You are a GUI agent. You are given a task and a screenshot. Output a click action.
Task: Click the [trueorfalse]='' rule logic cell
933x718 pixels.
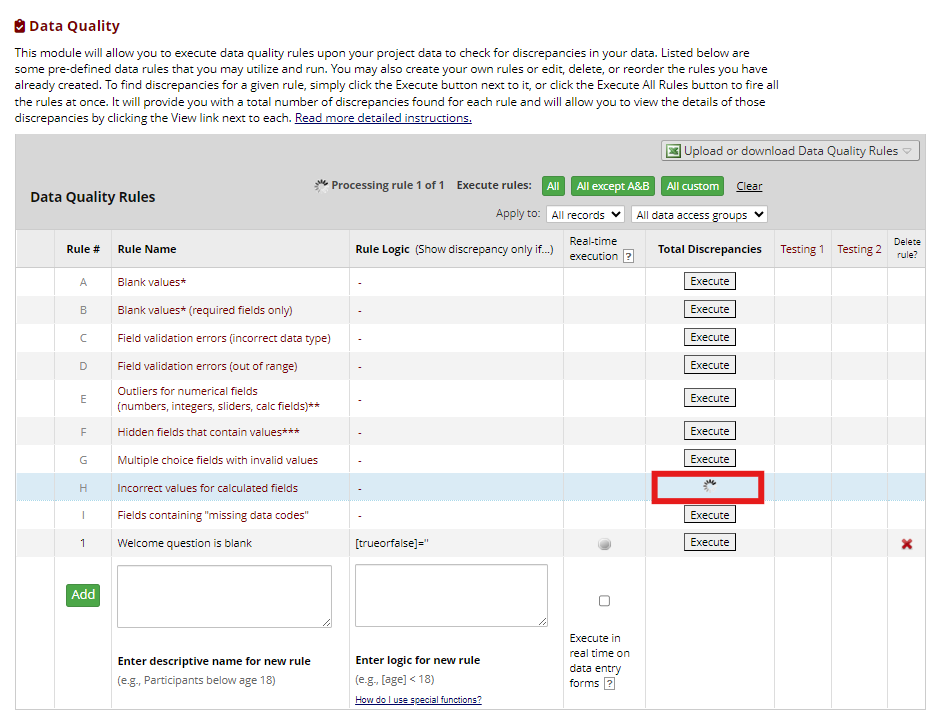[x=392, y=543]
